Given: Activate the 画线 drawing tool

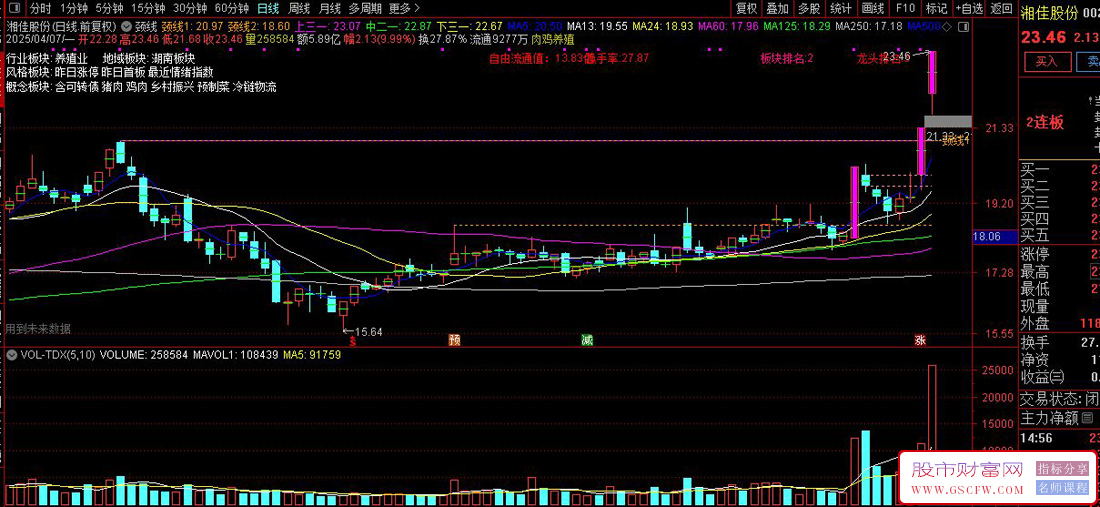Looking at the screenshot, I should (x=873, y=8).
